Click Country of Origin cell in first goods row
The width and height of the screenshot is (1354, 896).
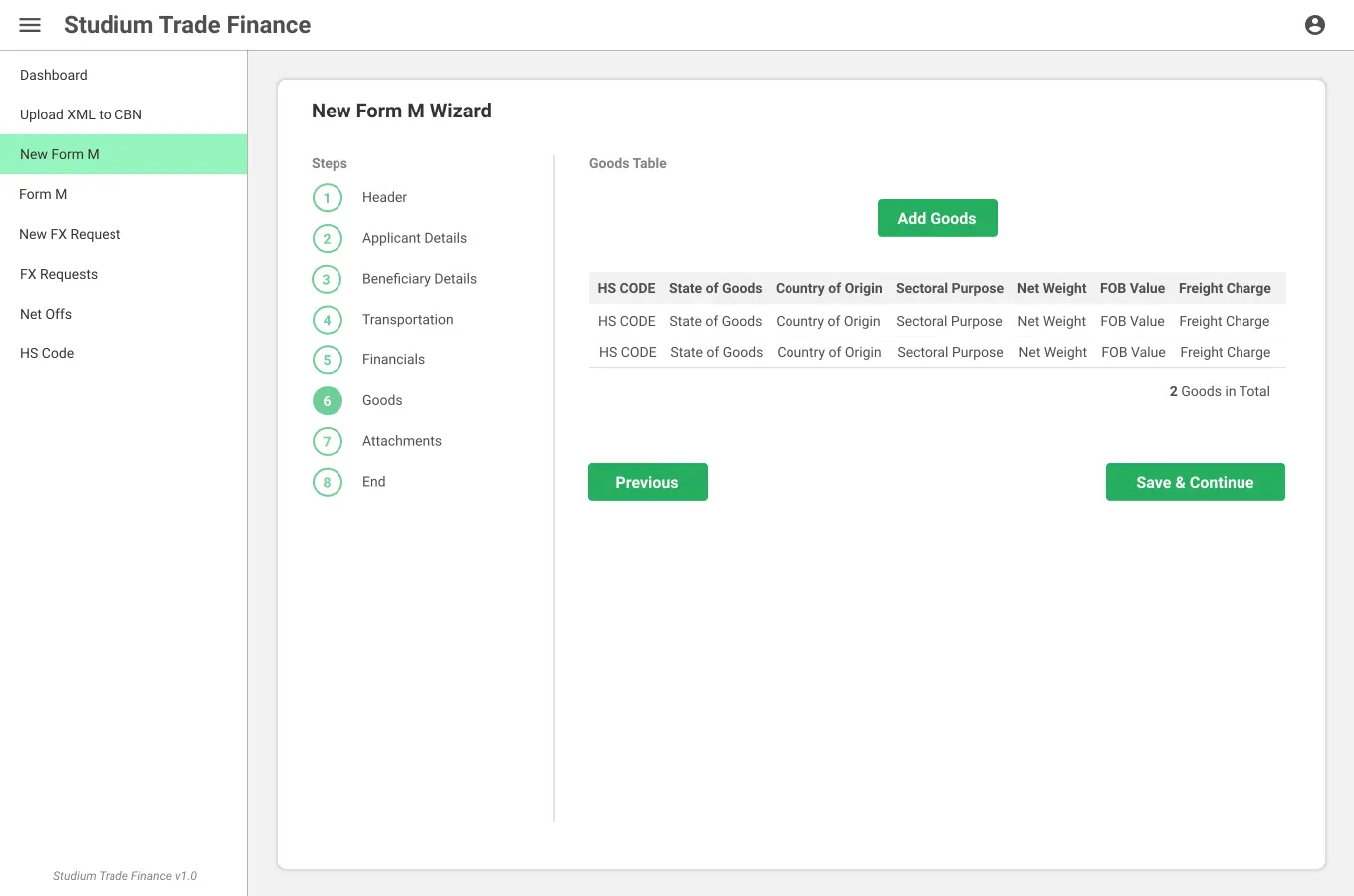(828, 321)
